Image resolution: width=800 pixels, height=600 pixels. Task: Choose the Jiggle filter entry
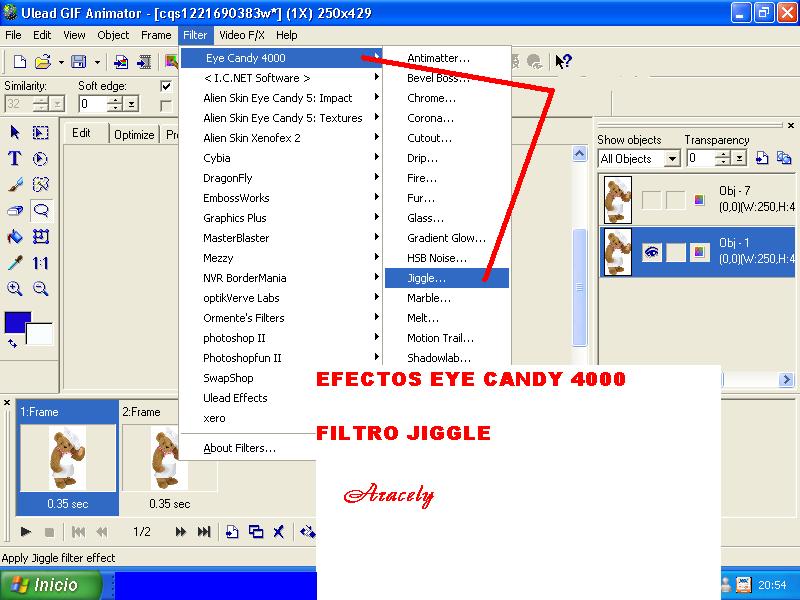click(x=446, y=278)
